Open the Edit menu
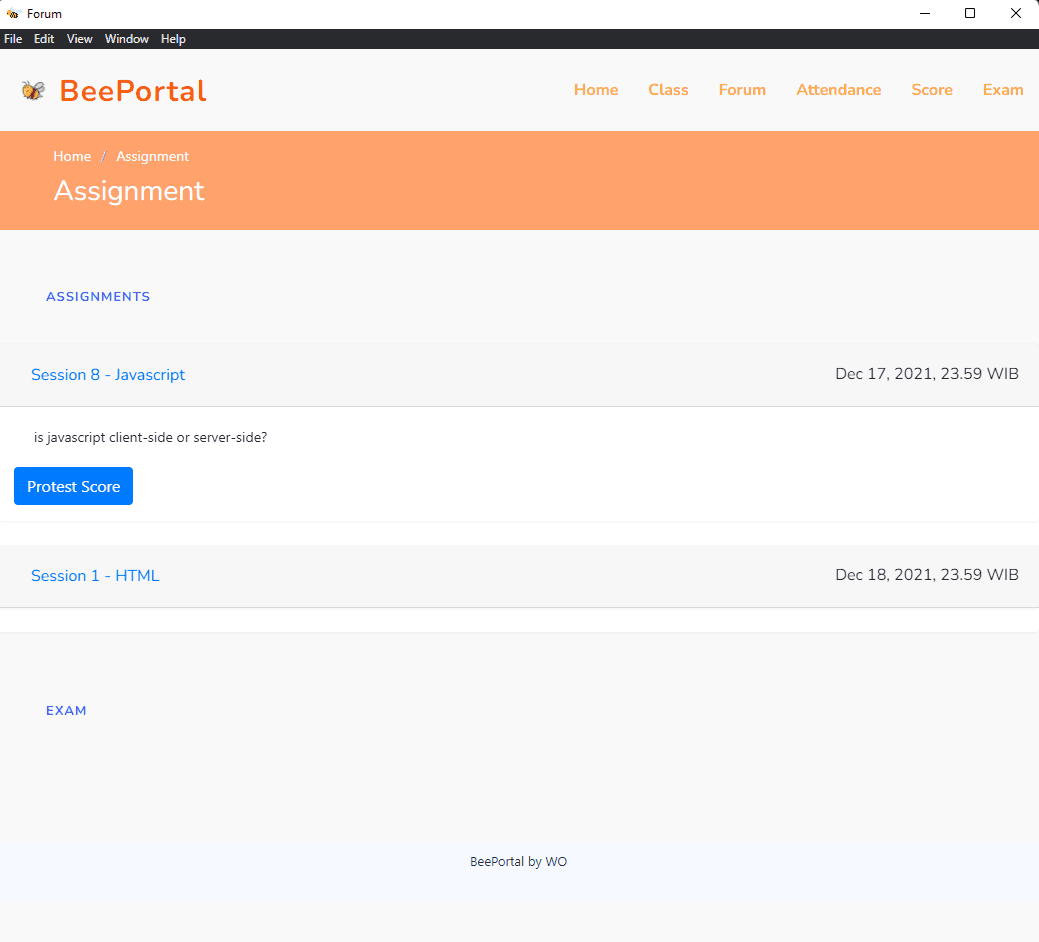This screenshot has height=942, width=1039. tap(44, 38)
